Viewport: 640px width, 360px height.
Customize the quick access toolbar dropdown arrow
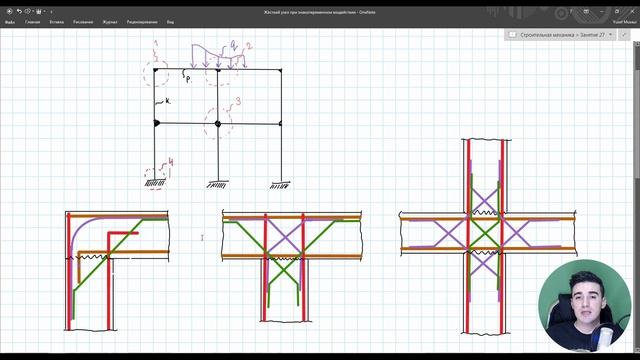coord(51,12)
